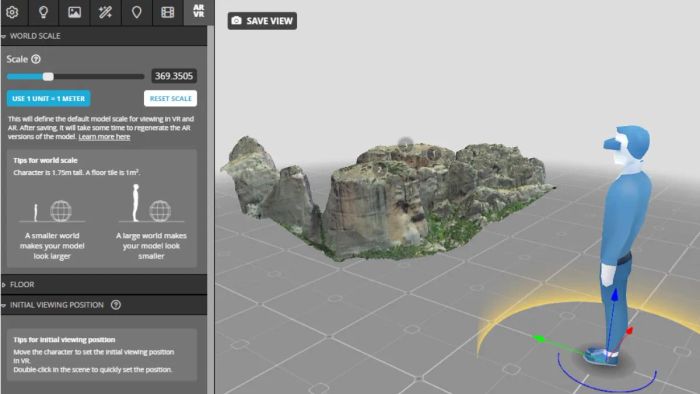Click the small person and globe illustration
The height and width of the screenshot is (394, 700).
(52, 211)
